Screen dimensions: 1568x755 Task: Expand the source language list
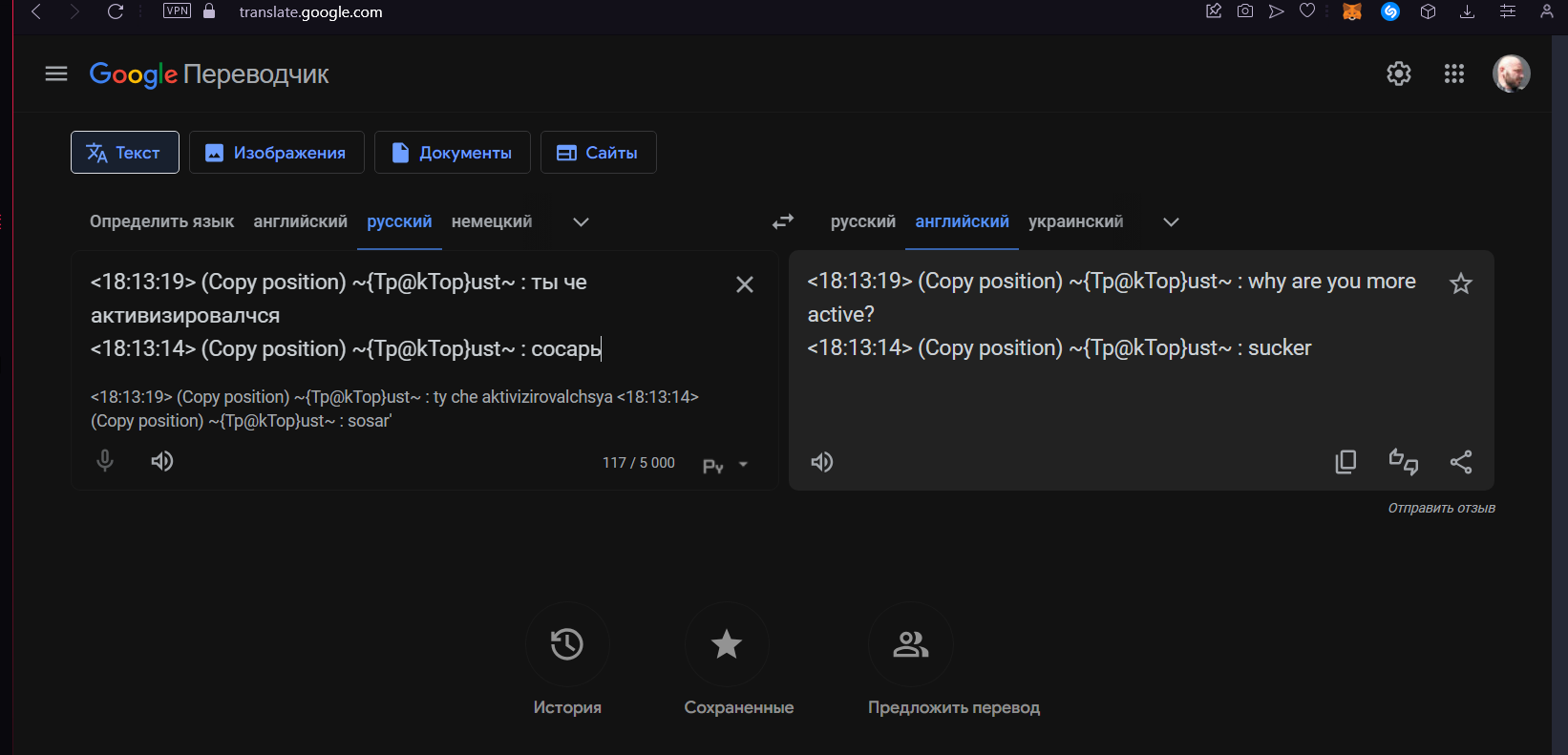click(x=581, y=222)
